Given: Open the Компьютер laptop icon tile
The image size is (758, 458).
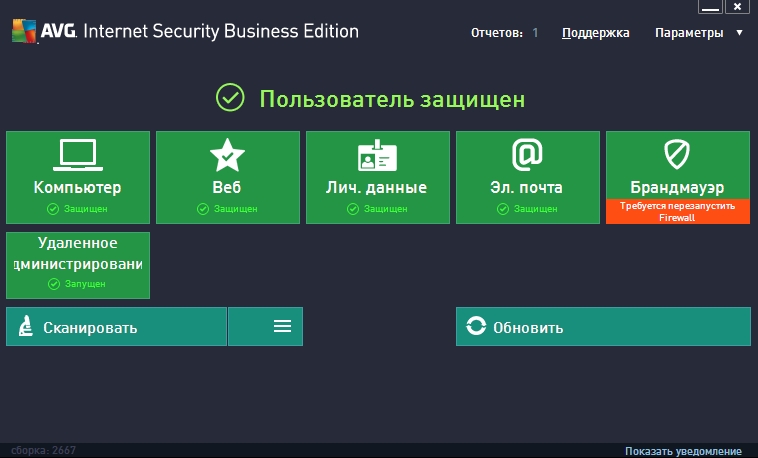Looking at the screenshot, I should tap(78, 155).
